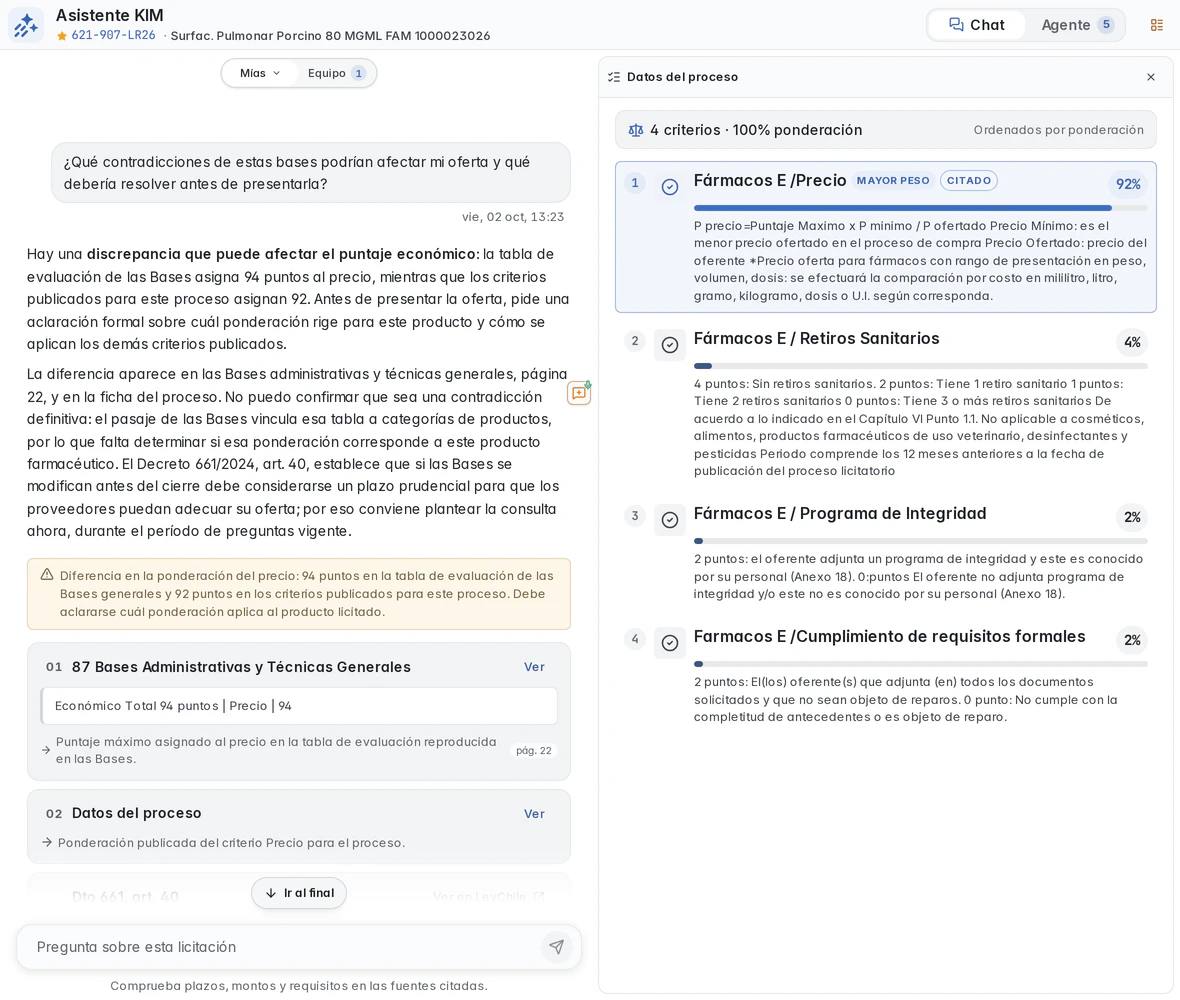The image size is (1180, 1000).
Task: Click the external link icon next to Ver en LeyChile
Action: point(539,896)
